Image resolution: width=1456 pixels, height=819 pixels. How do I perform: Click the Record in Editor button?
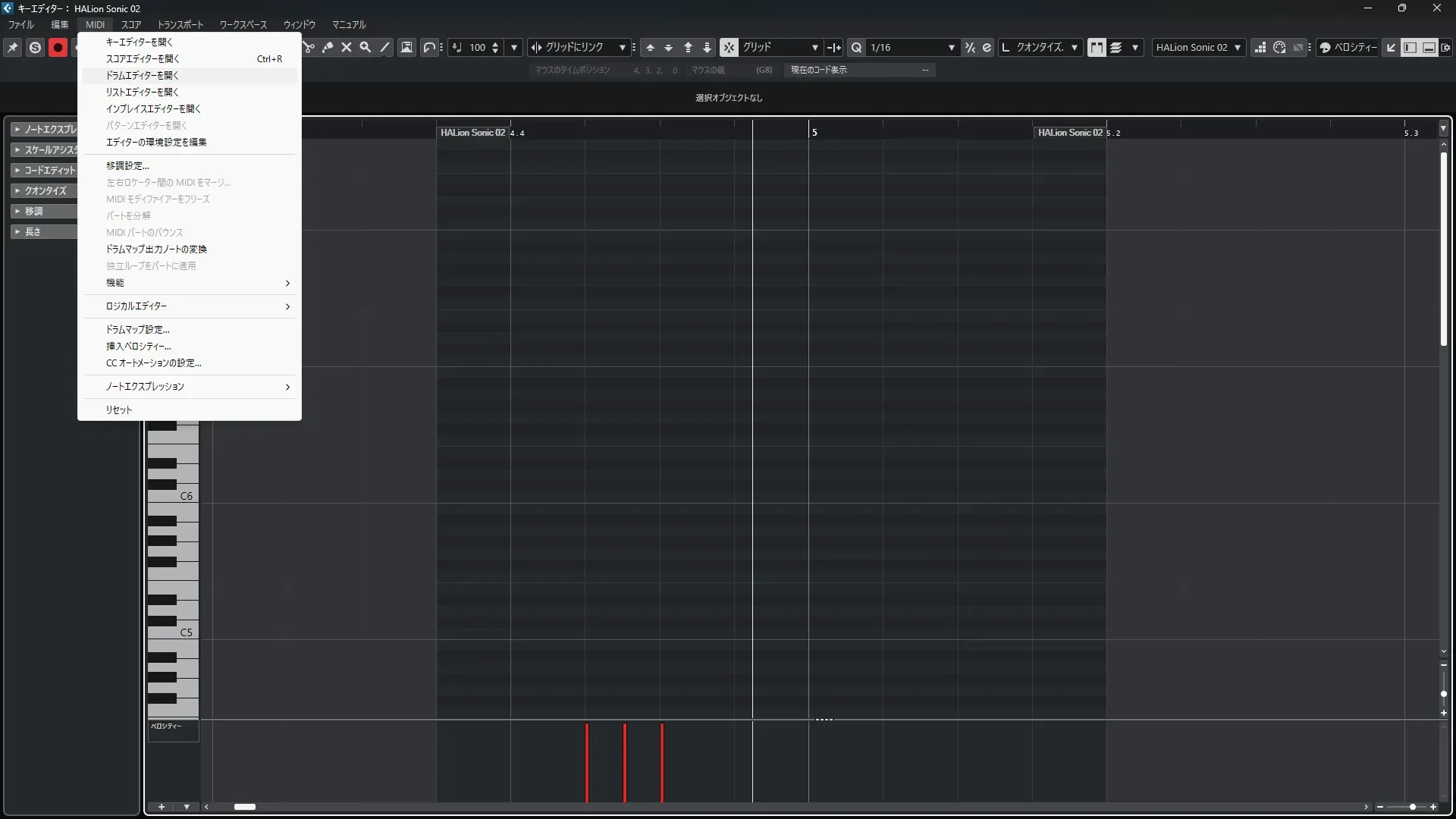coord(58,47)
